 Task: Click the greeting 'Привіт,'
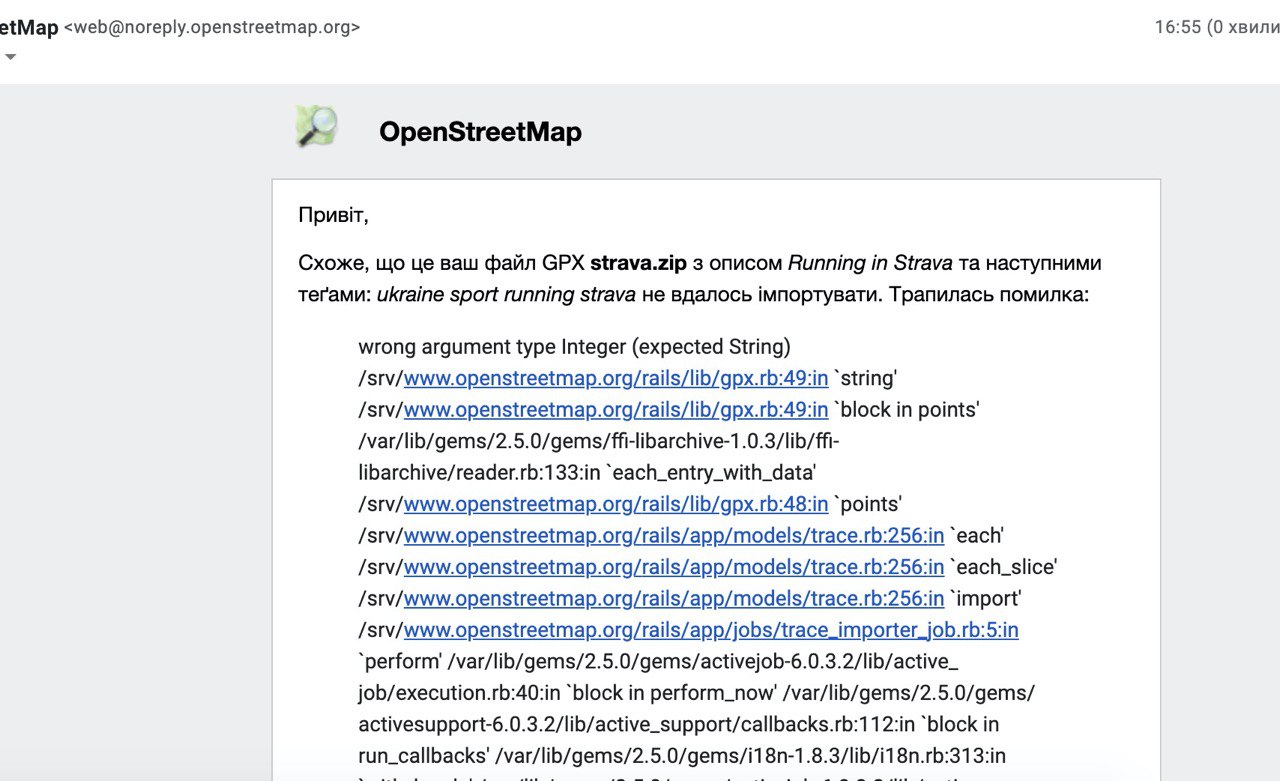click(x=333, y=215)
